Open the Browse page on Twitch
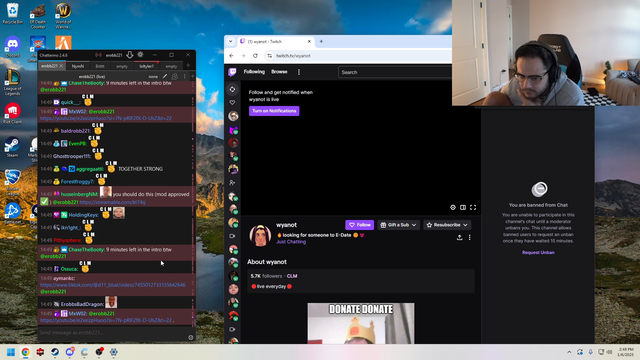 (279, 72)
